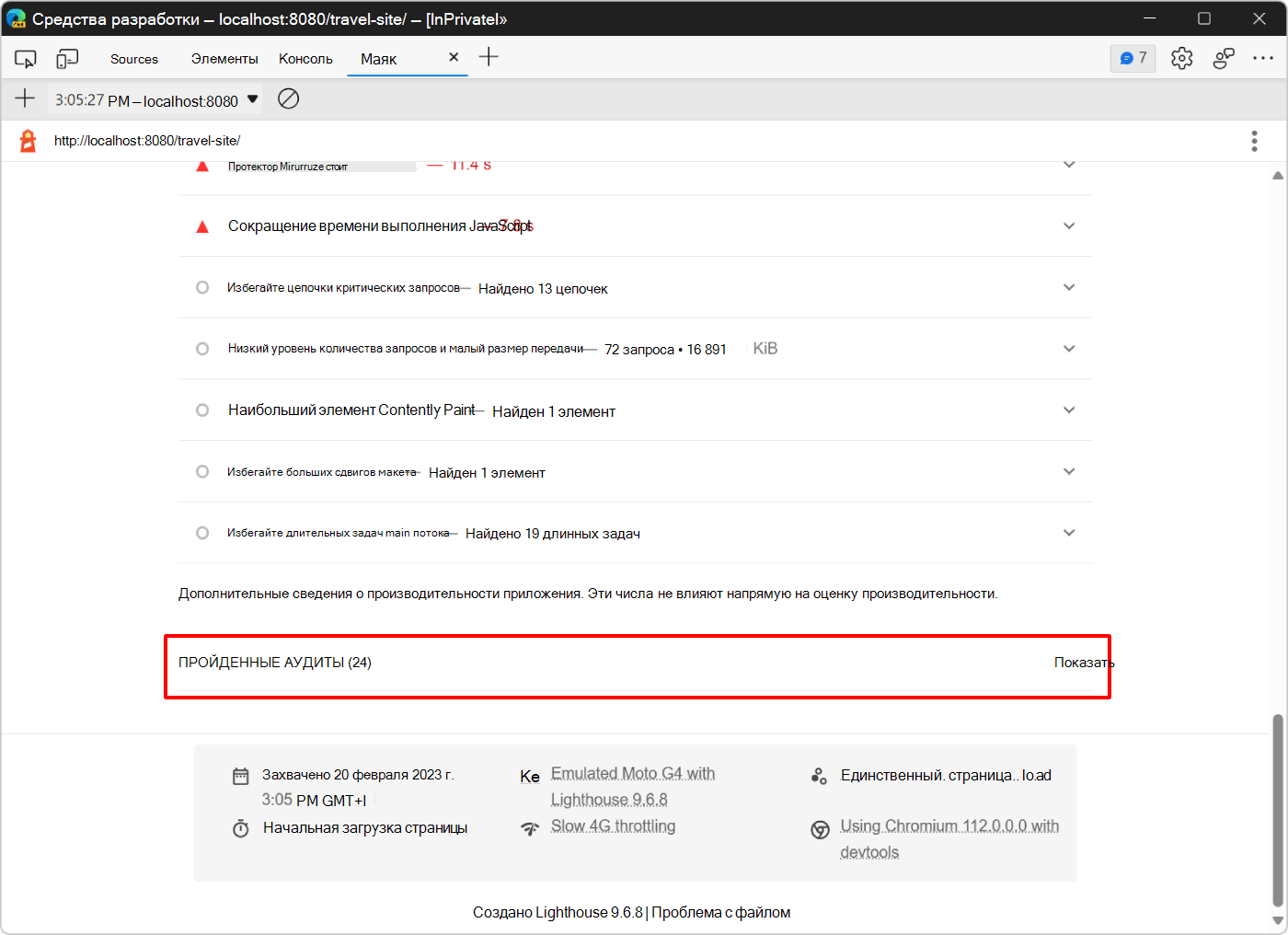
Task: Click the 72 запроса • 16 891 value
Action: 665,350
